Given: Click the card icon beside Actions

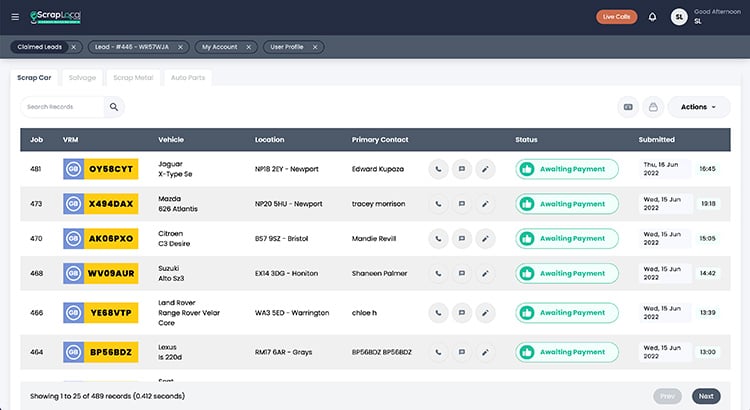Looking at the screenshot, I should [628, 107].
